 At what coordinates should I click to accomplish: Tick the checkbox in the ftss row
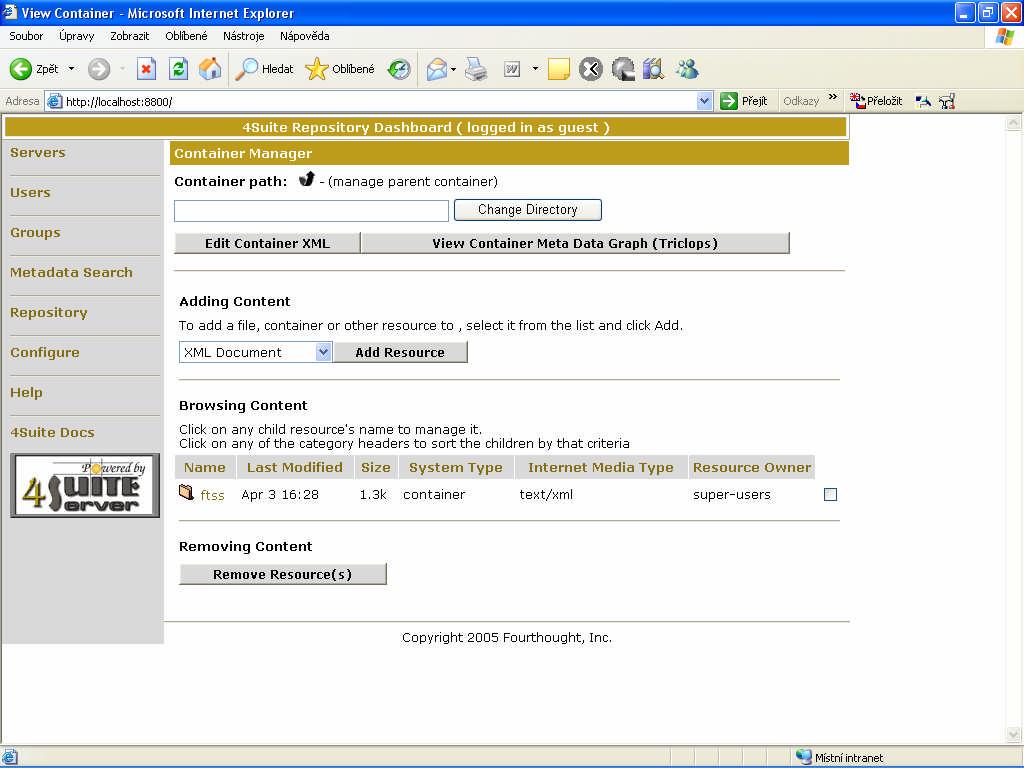pyautogui.click(x=830, y=494)
